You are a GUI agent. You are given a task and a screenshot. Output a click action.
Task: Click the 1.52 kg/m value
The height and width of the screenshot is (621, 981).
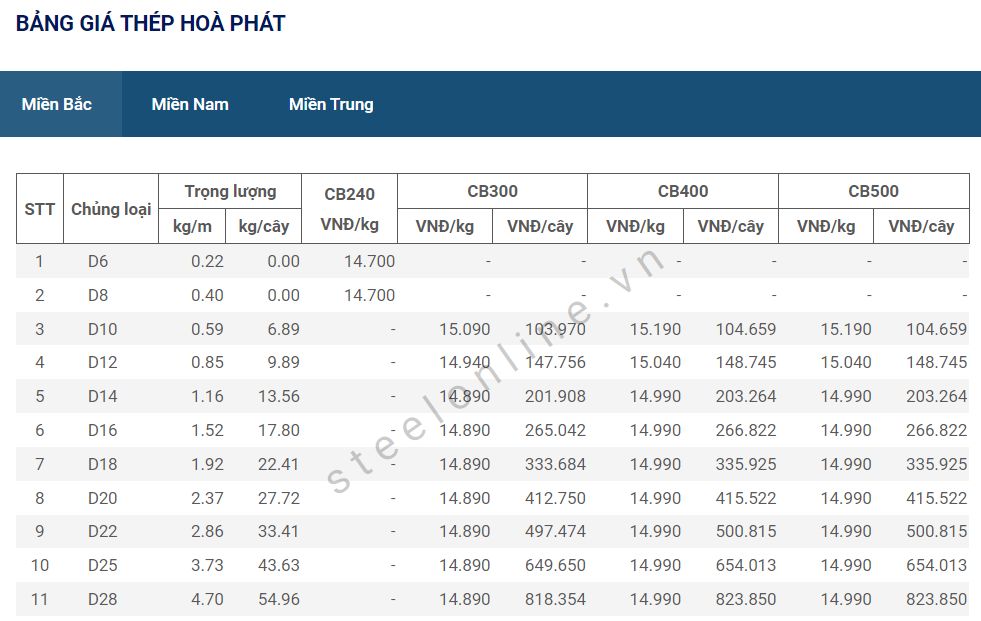point(207,430)
